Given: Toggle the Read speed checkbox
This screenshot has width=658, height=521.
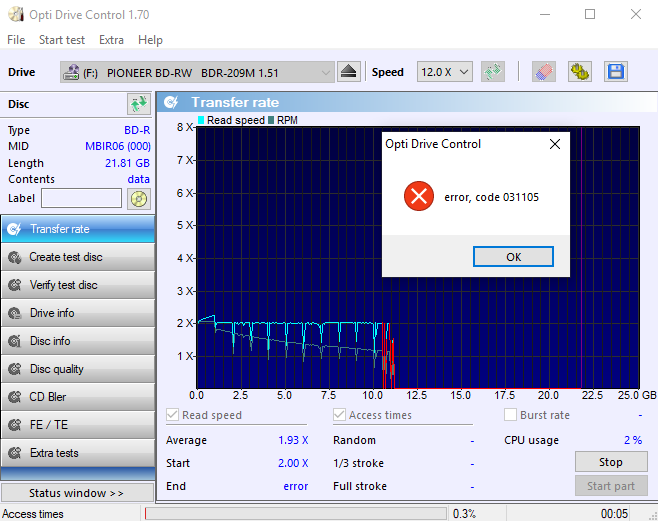Looking at the screenshot, I should pos(172,415).
